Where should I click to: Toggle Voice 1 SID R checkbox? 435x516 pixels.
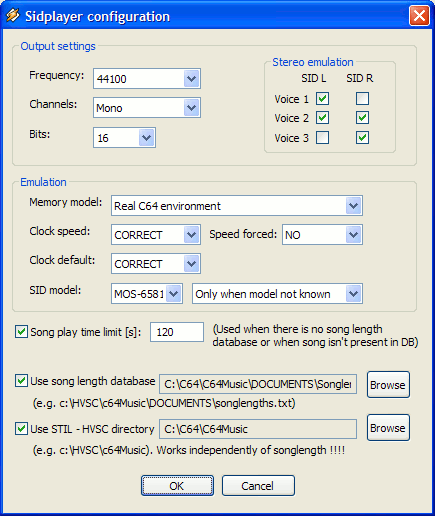pyautogui.click(x=362, y=98)
